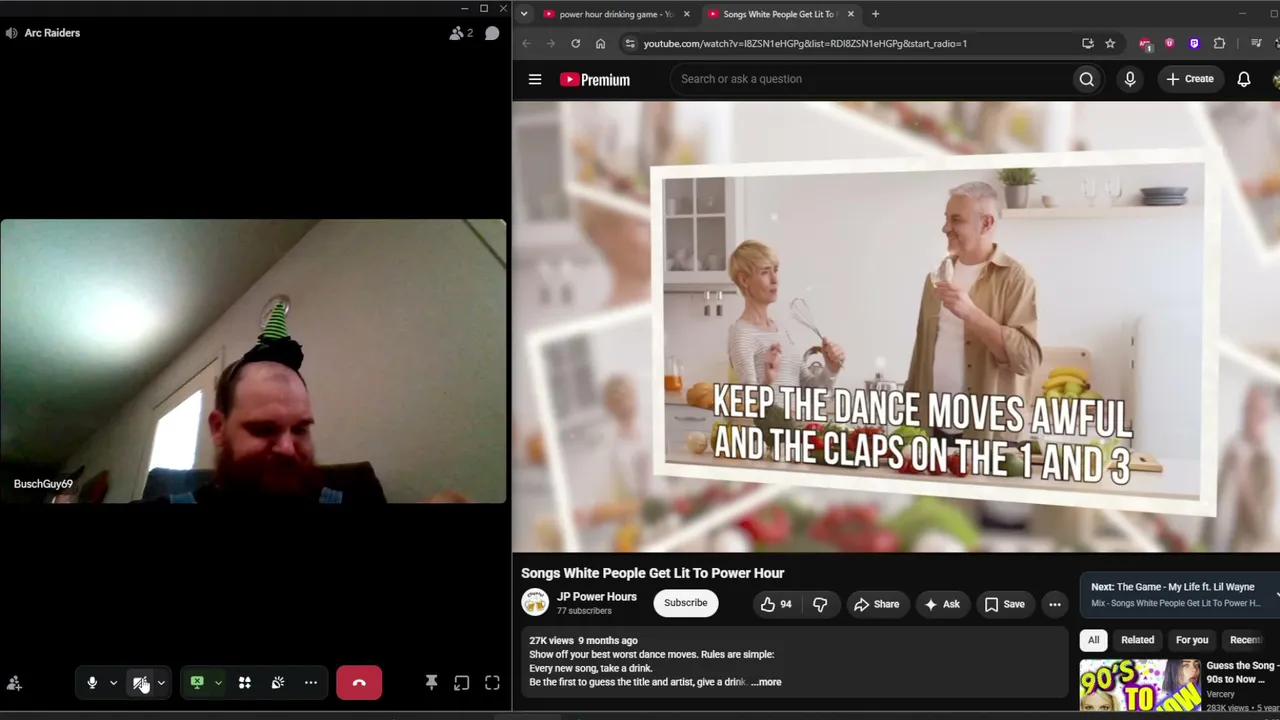Invite friends using the add-people icon
The width and height of the screenshot is (1280, 720).
pyautogui.click(x=14, y=684)
